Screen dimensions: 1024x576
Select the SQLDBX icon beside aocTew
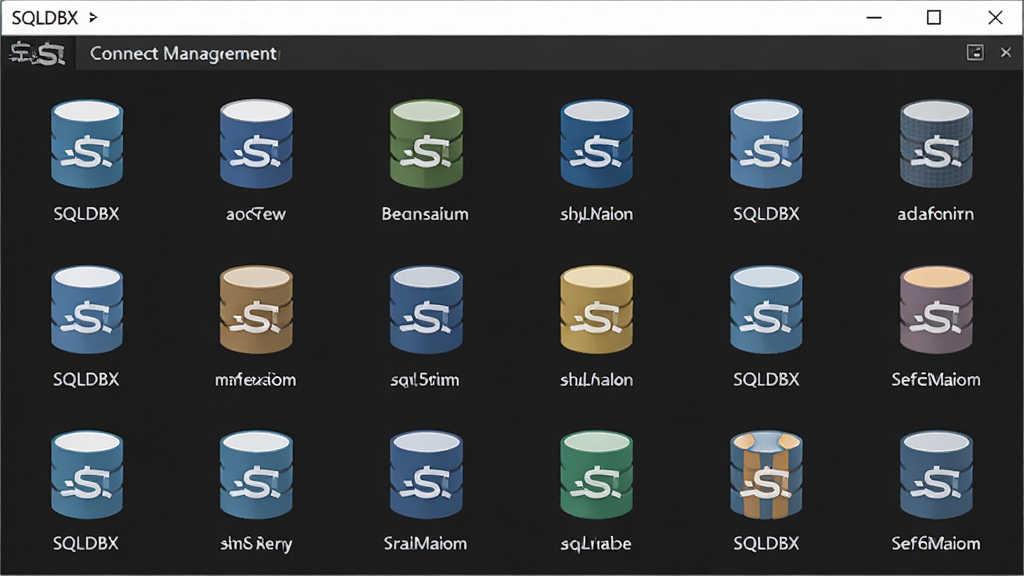87,144
